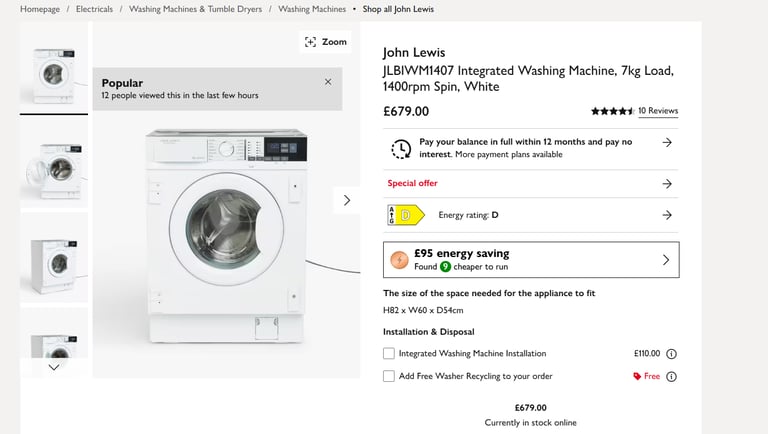This screenshot has height=434, width=768.
Task: Click the main washing machine image
Action: [226, 236]
